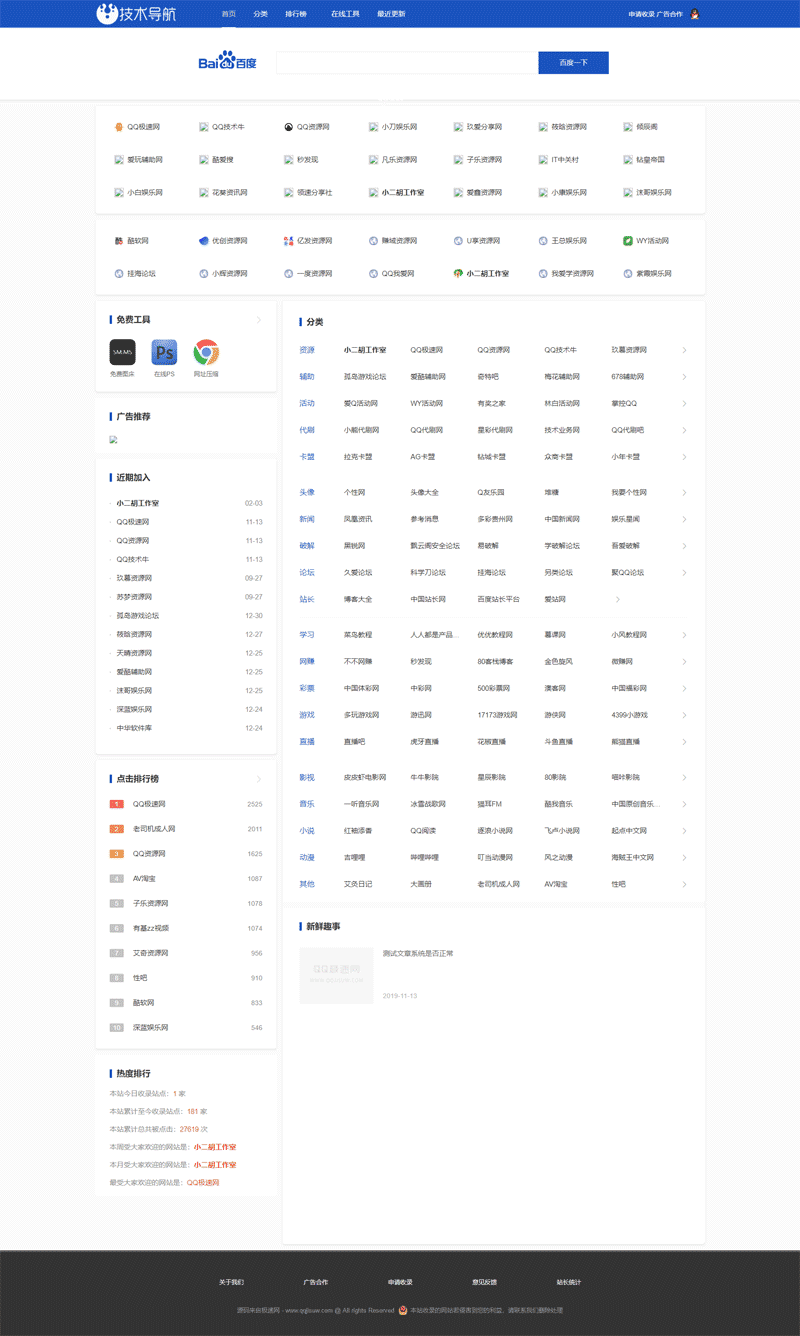Click the 百度一下 search button

(x=573, y=62)
